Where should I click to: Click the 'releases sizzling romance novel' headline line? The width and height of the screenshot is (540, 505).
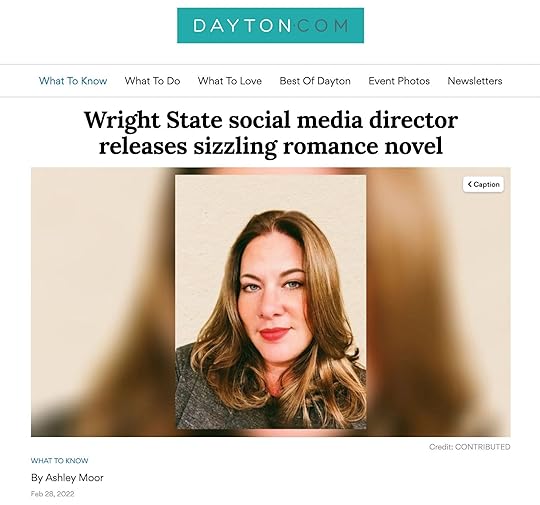click(x=271, y=146)
